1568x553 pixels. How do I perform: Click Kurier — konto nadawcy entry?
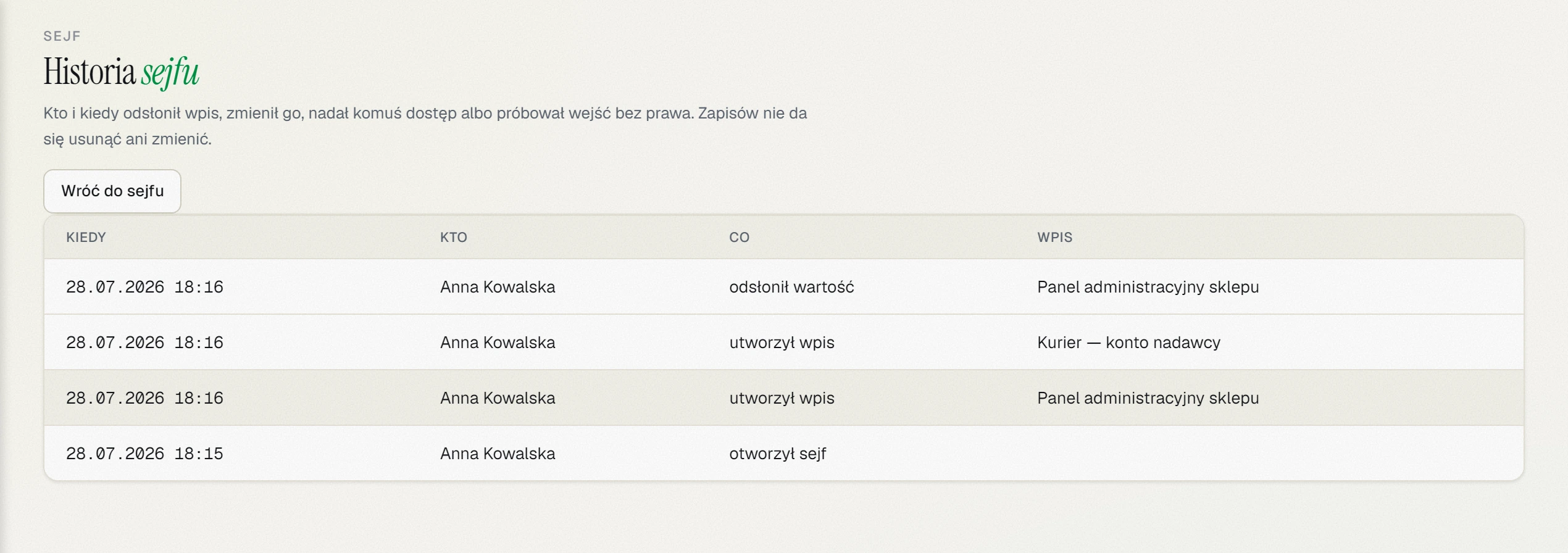tap(1128, 343)
